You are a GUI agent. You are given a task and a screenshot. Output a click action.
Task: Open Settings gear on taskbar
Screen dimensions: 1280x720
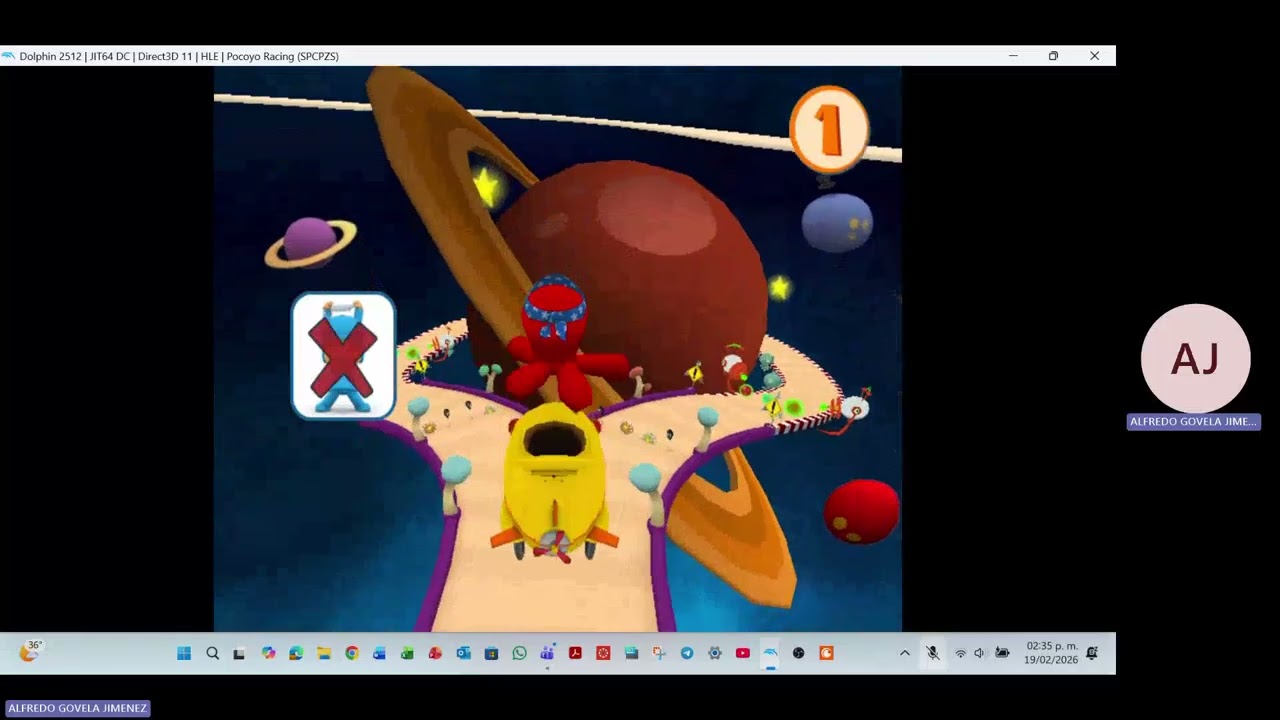pos(715,653)
